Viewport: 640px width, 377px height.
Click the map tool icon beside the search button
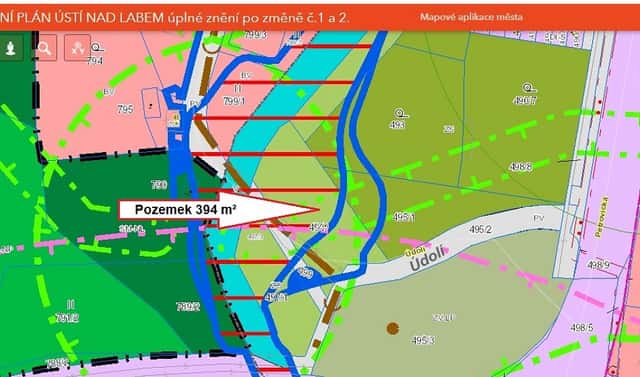point(77,48)
